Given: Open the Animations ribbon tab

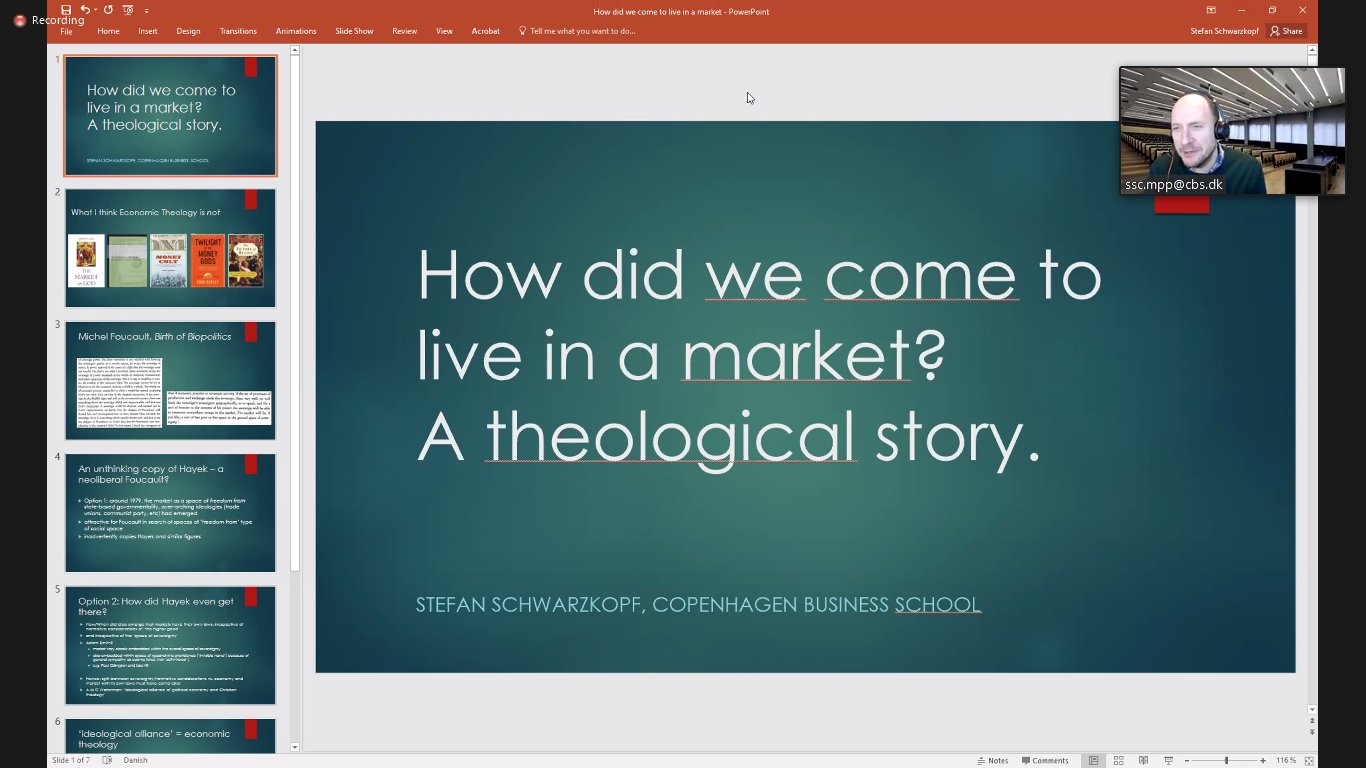Looking at the screenshot, I should tap(296, 31).
